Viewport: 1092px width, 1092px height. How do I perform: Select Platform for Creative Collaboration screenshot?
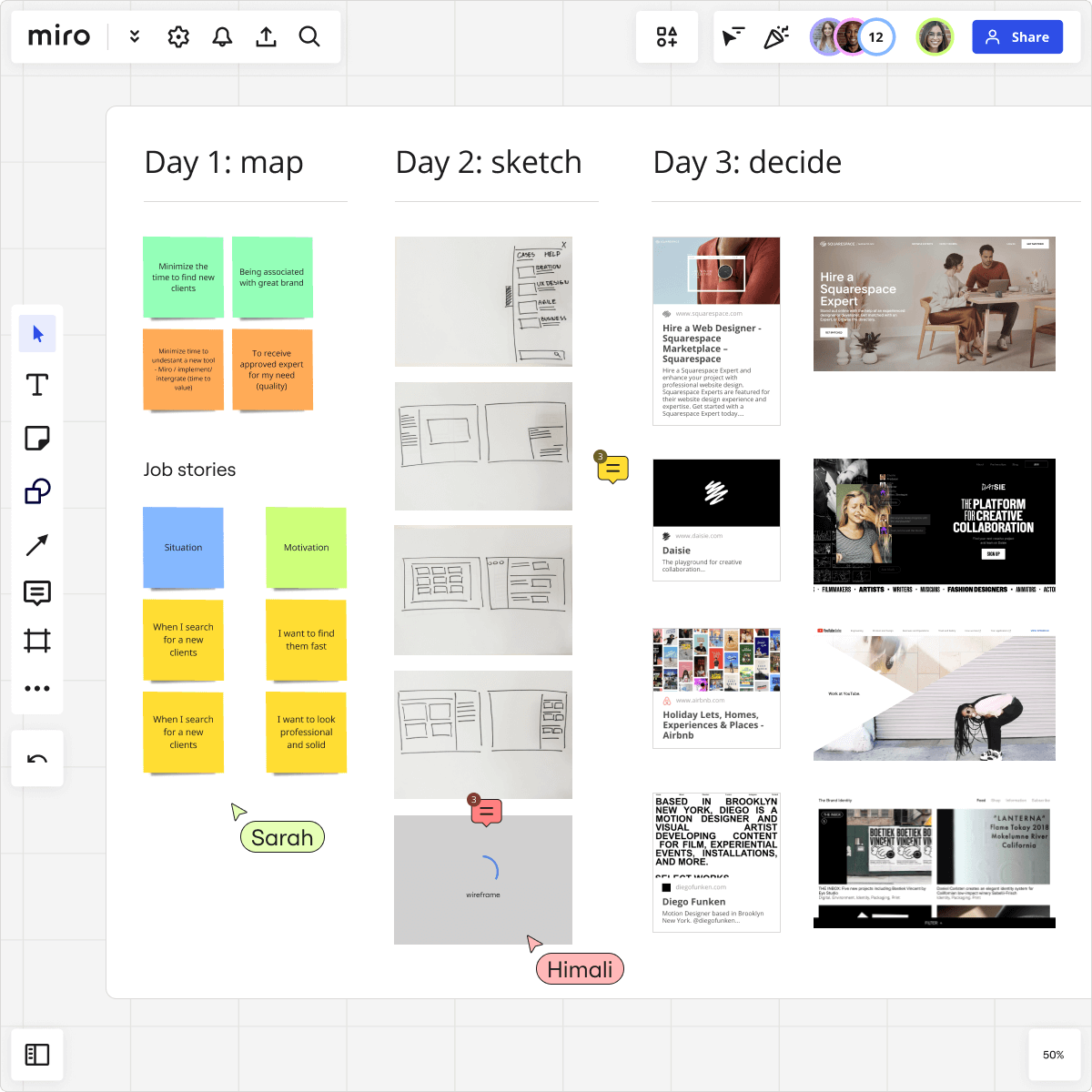[x=935, y=527]
